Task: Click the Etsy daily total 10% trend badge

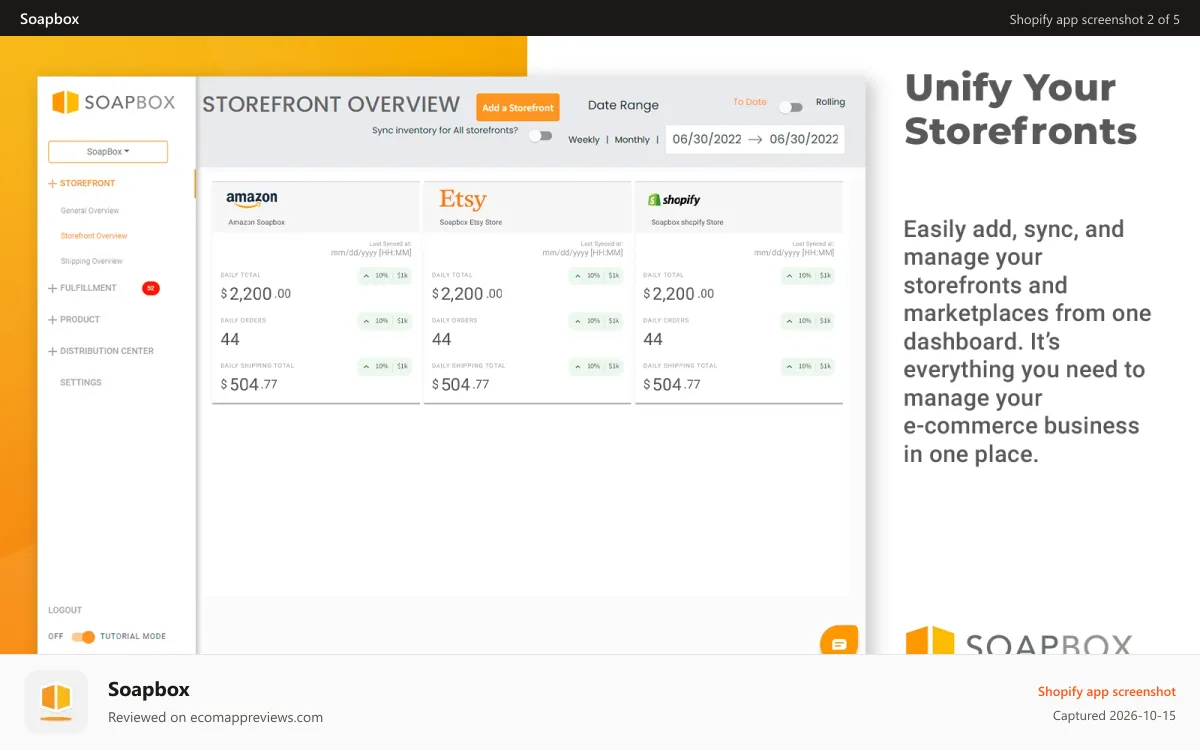Action: tap(596, 276)
